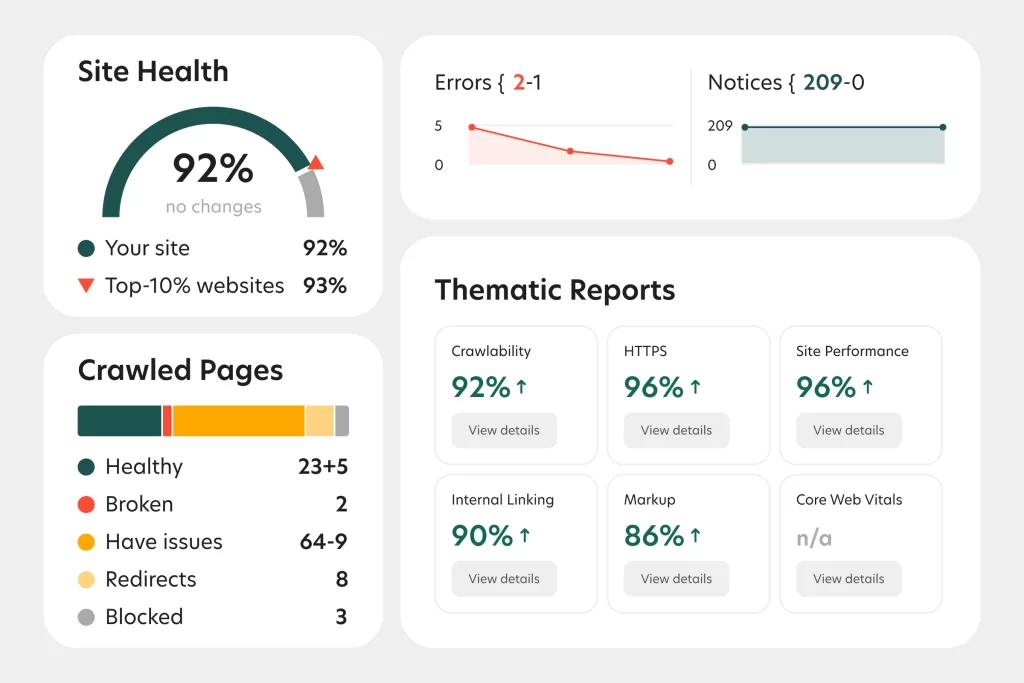This screenshot has width=1024, height=683.
Task: Select the Broken pages legend row
Action: coord(212,504)
